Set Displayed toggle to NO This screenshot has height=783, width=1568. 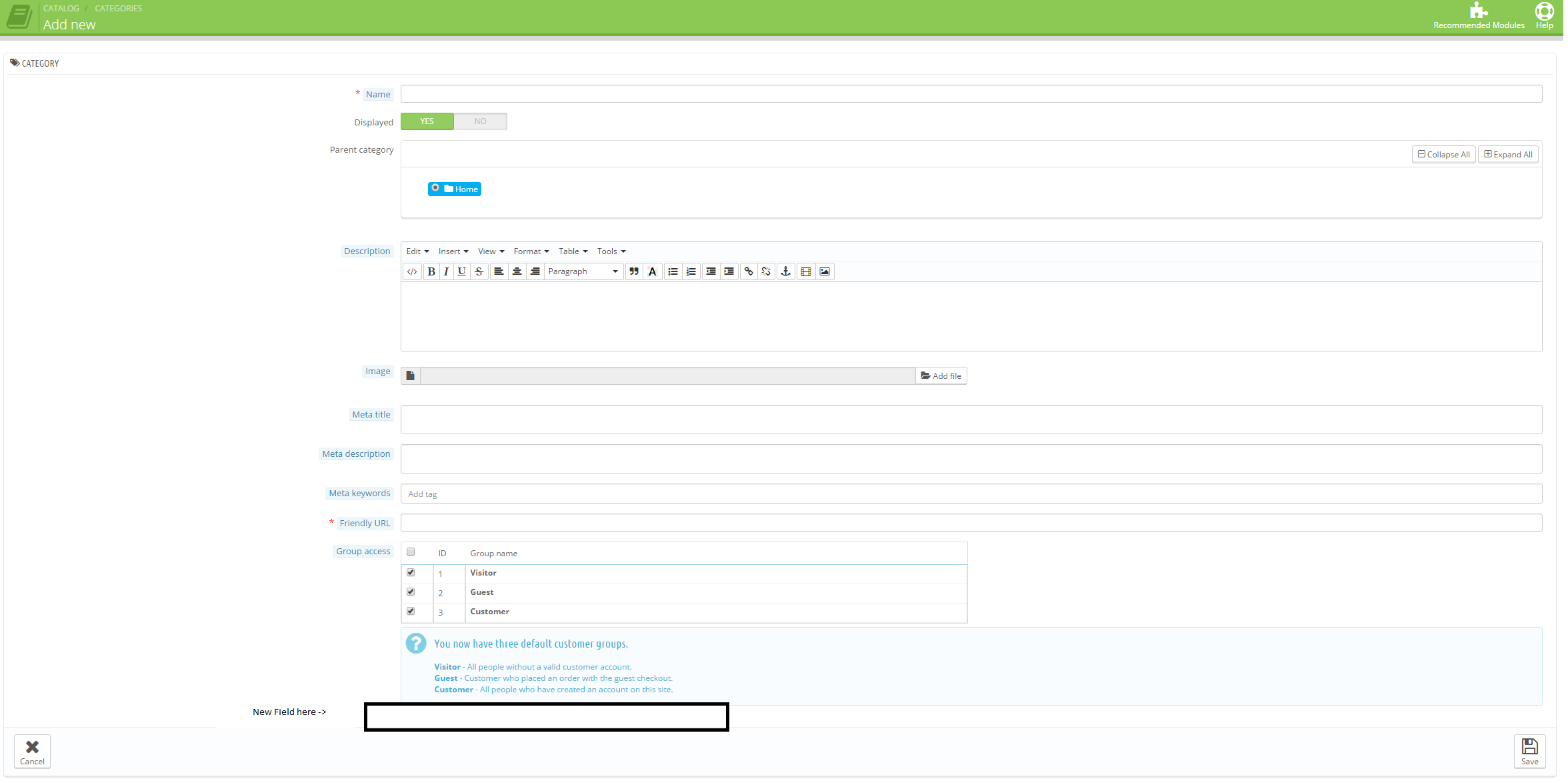click(x=480, y=121)
